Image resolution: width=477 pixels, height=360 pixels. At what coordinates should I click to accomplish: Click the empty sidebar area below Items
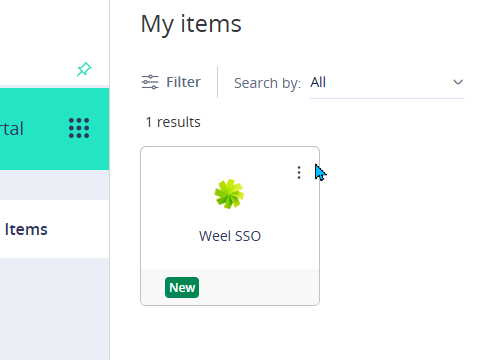[54, 309]
